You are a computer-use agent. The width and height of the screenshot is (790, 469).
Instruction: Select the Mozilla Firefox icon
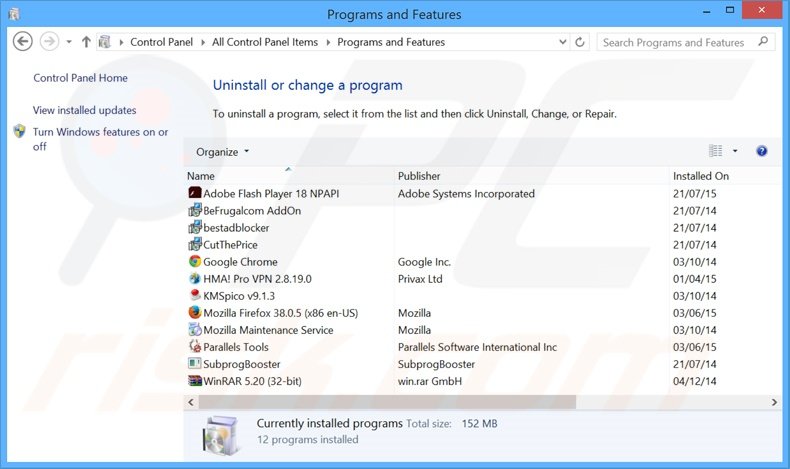coord(194,312)
